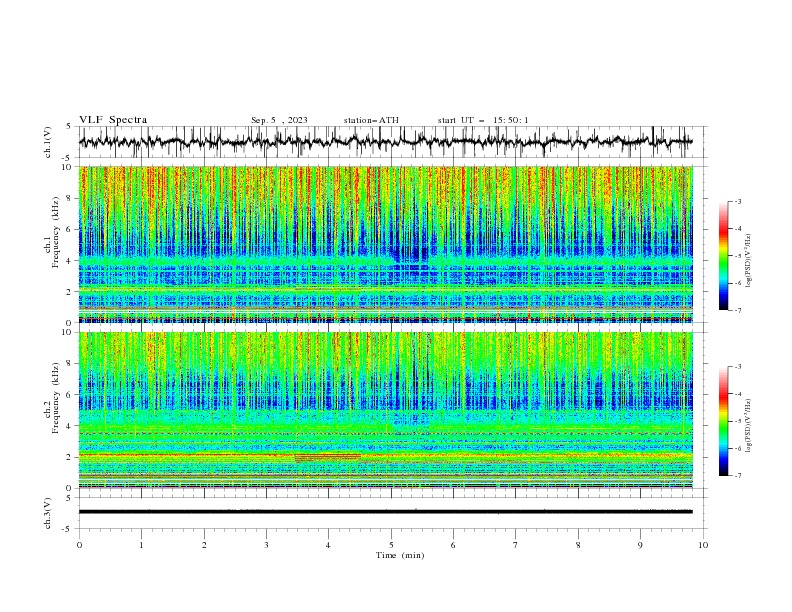The width and height of the screenshot is (792, 612).
Task: Click time axis tick label "2"
Action: (x=204, y=545)
